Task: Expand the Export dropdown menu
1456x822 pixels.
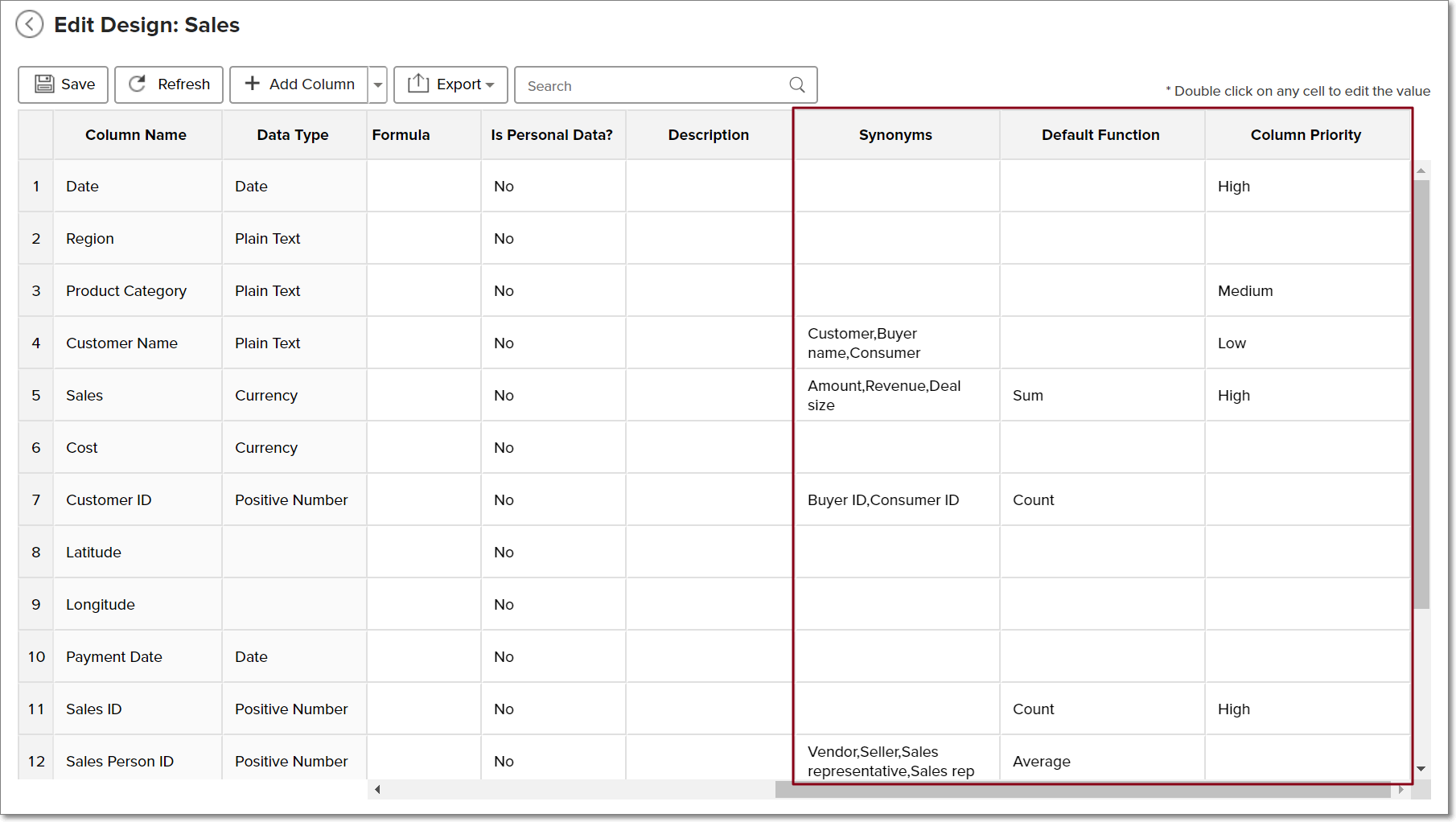Action: (490, 85)
